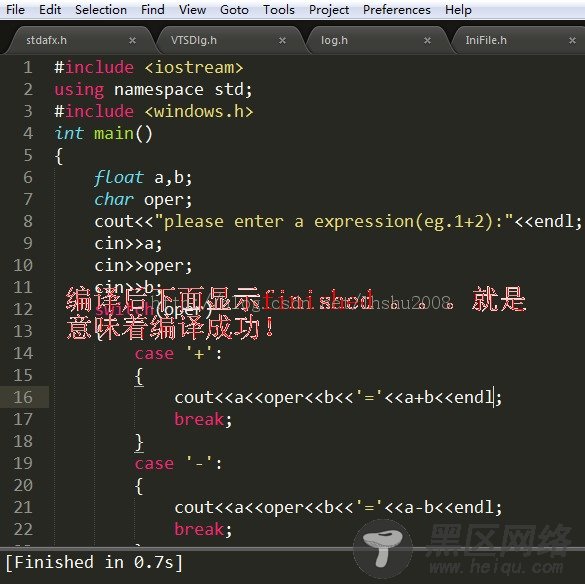585x584 pixels.
Task: Click the 'cin>>oper;' statement
Action: click(x=143, y=266)
